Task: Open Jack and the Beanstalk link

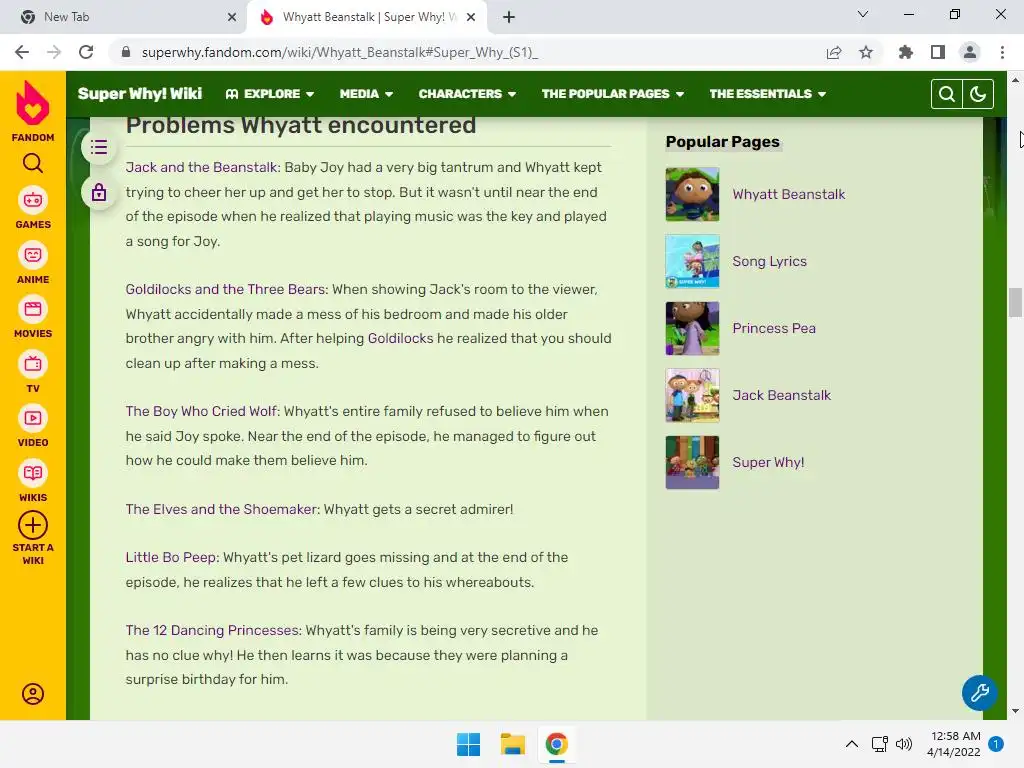Action: (x=203, y=167)
